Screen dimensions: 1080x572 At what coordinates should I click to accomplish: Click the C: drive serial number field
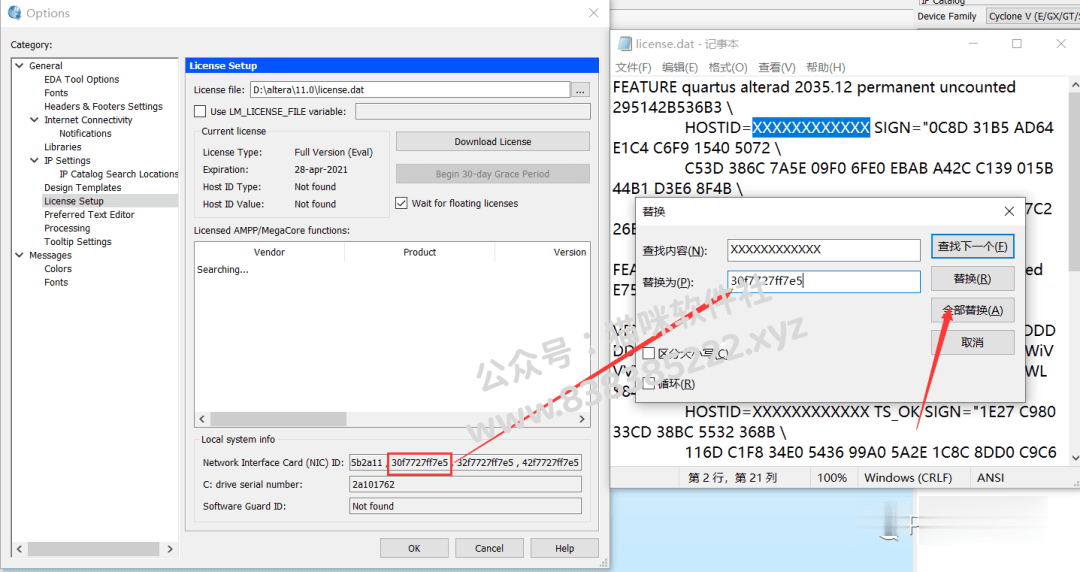[465, 484]
